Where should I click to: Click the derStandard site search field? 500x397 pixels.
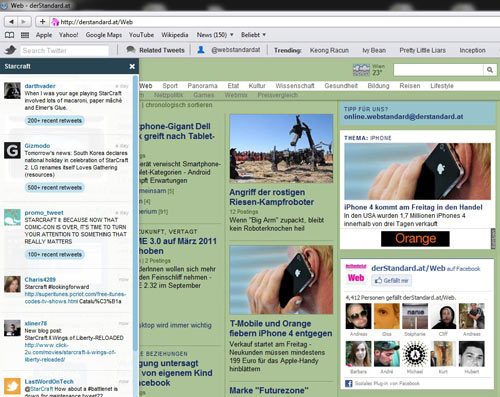coord(439,70)
